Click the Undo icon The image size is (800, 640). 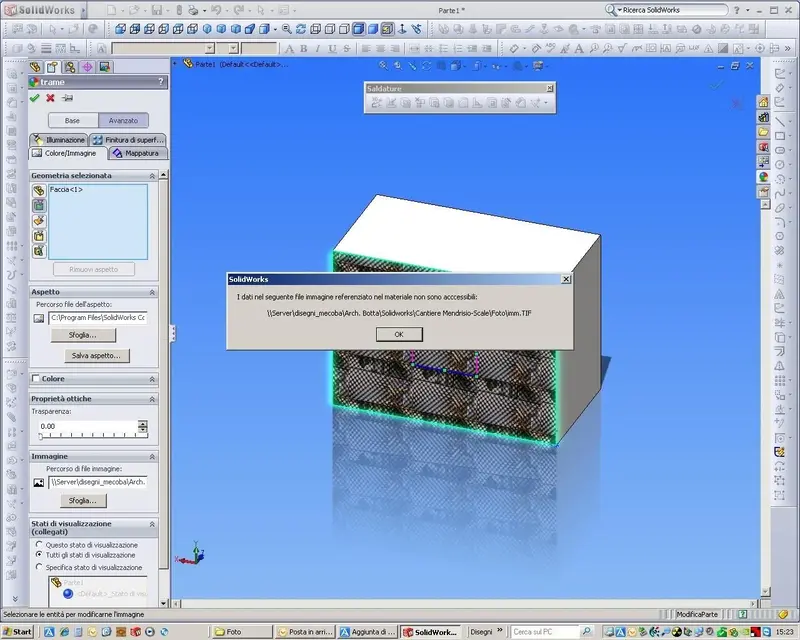click(216, 10)
